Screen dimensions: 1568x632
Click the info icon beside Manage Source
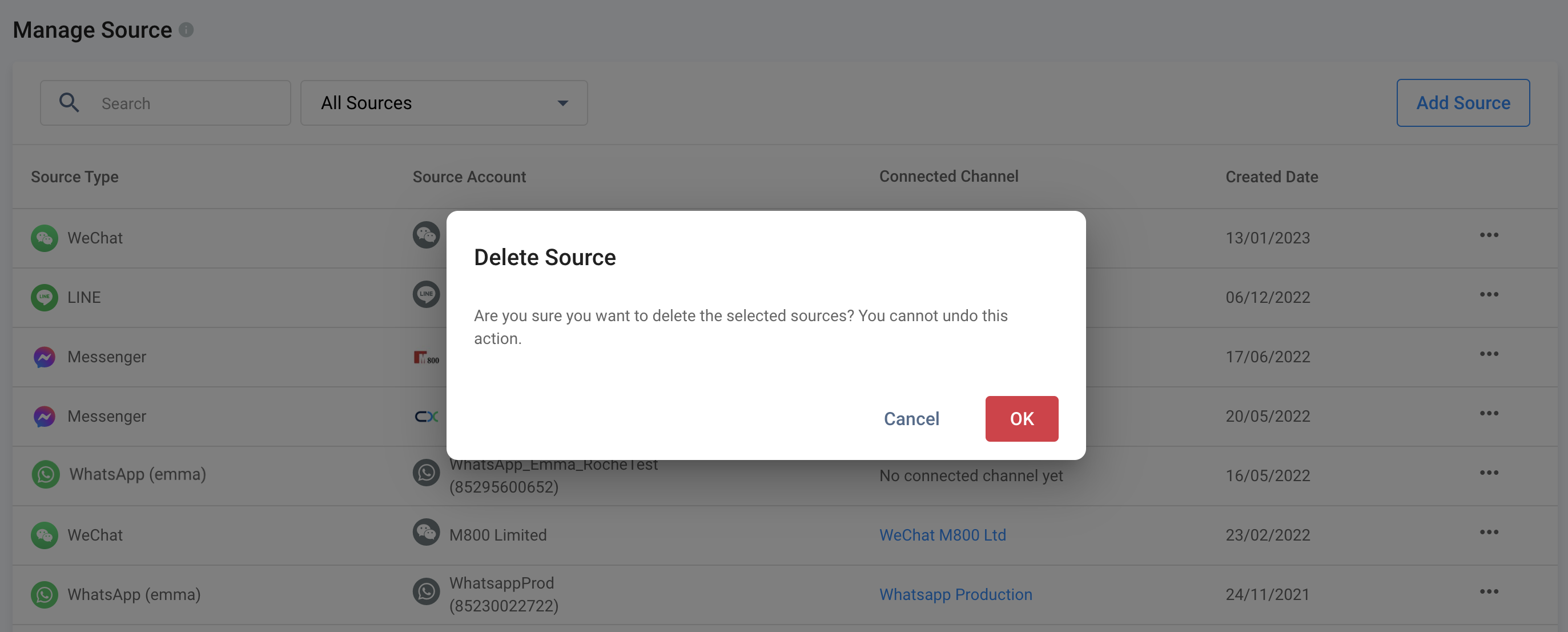186,29
